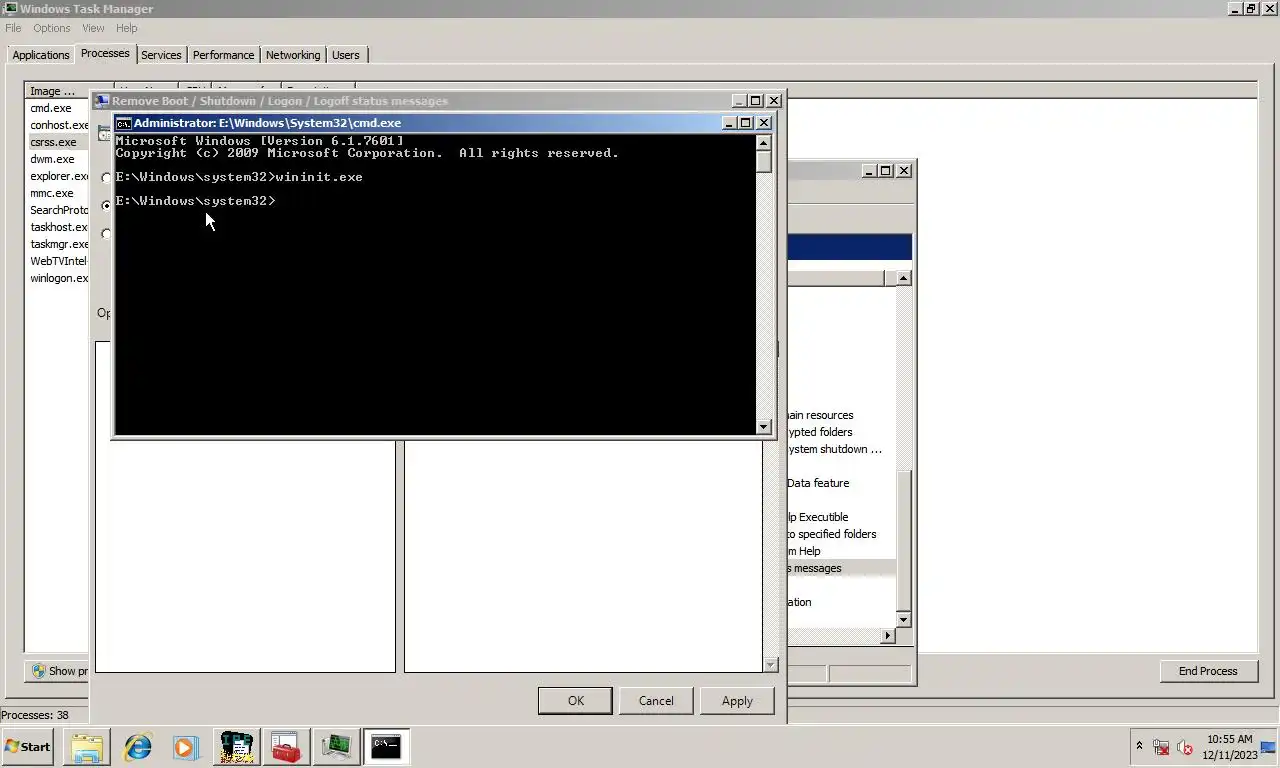Switch to the Networking tab

[x=293, y=55]
